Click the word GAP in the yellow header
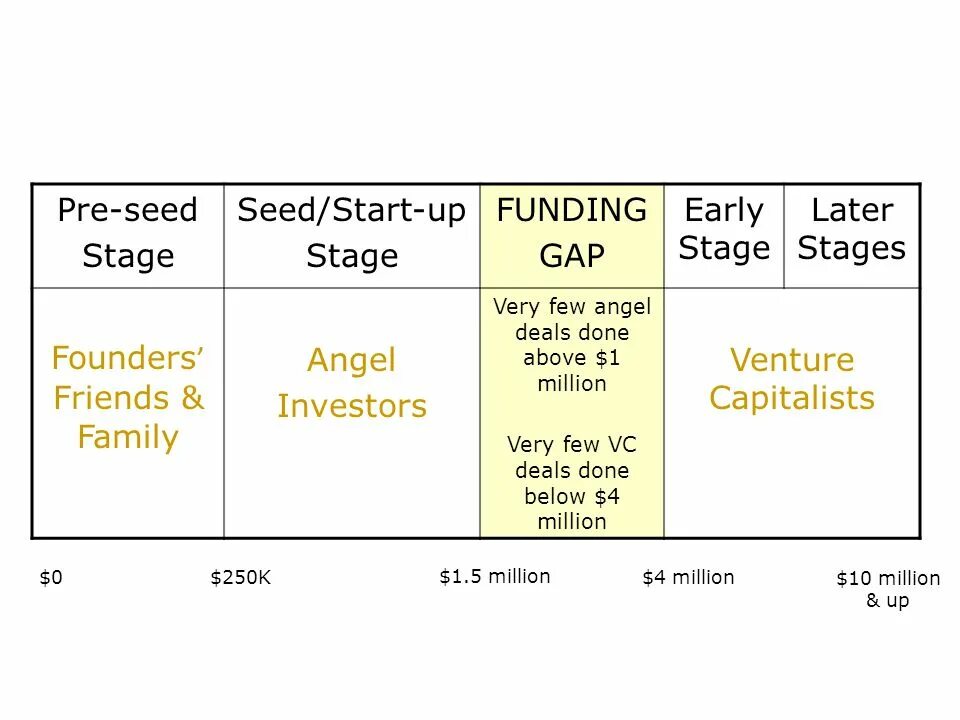The image size is (960, 720). tap(572, 257)
